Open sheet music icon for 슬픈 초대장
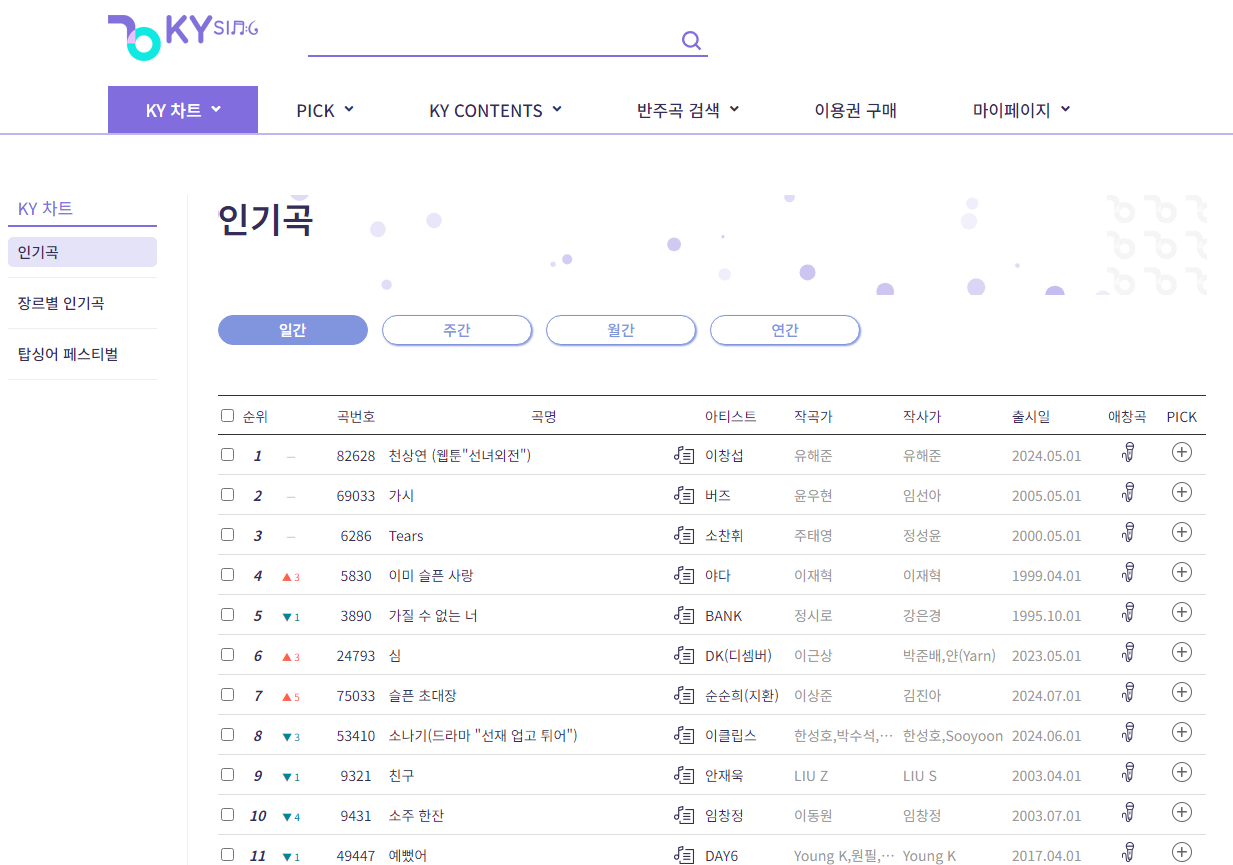The height and width of the screenshot is (865, 1233). click(x=684, y=695)
